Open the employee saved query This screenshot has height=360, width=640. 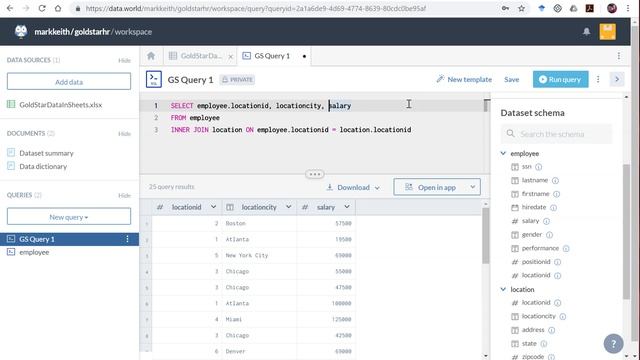(34, 252)
